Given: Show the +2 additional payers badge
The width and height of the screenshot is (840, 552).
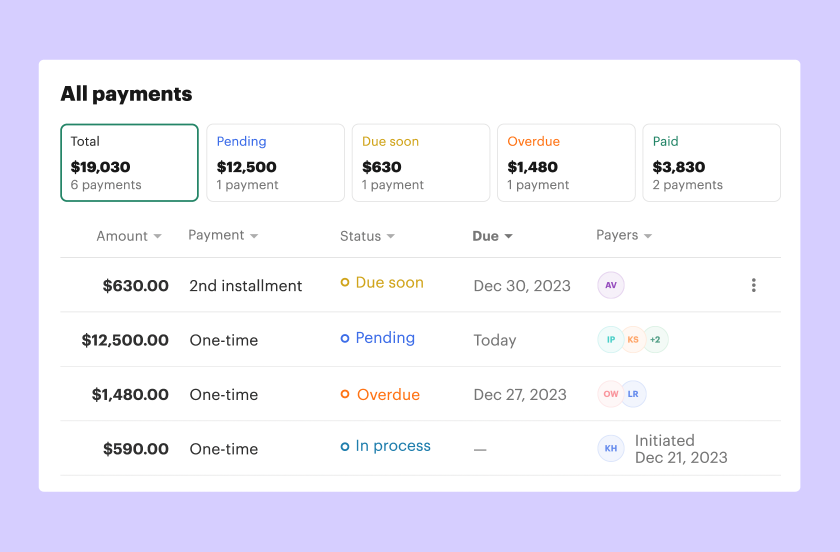Looking at the screenshot, I should [655, 340].
